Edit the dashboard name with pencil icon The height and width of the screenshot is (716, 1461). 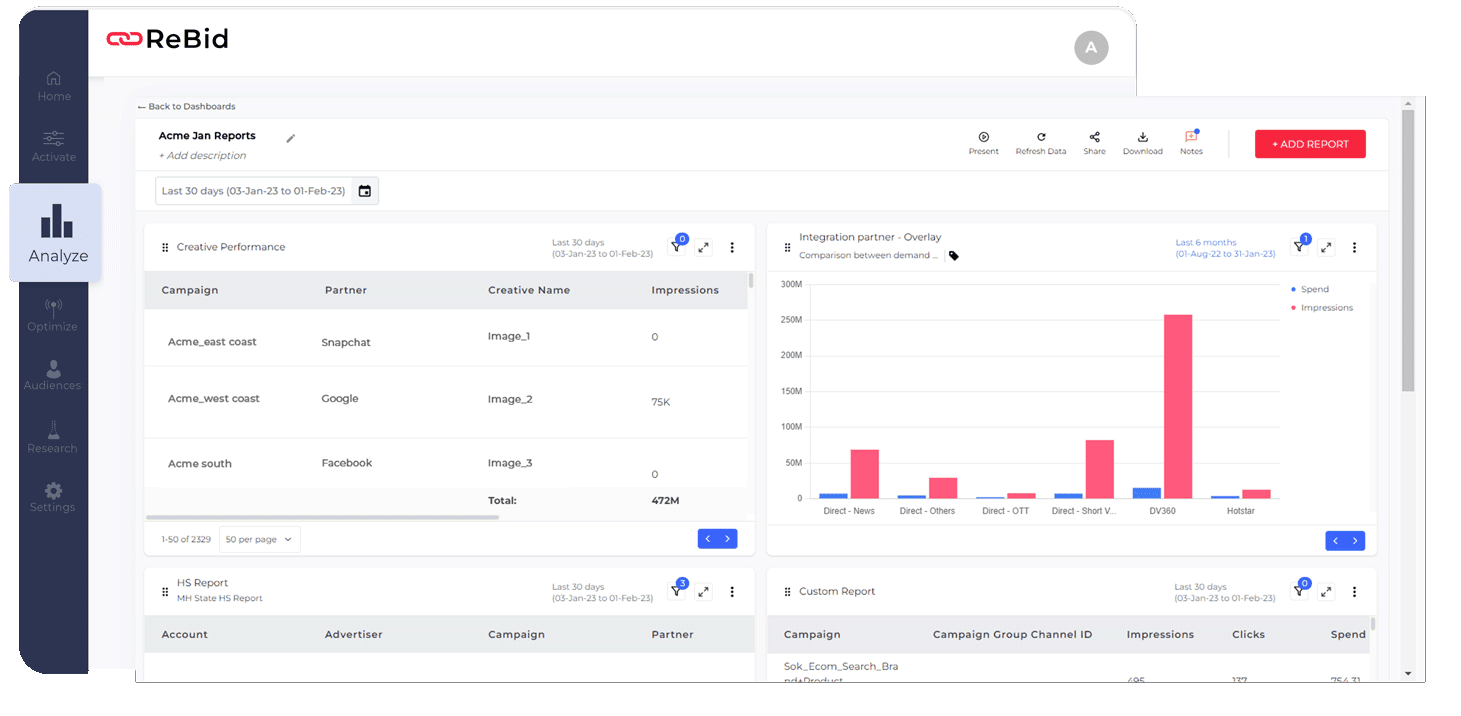291,138
